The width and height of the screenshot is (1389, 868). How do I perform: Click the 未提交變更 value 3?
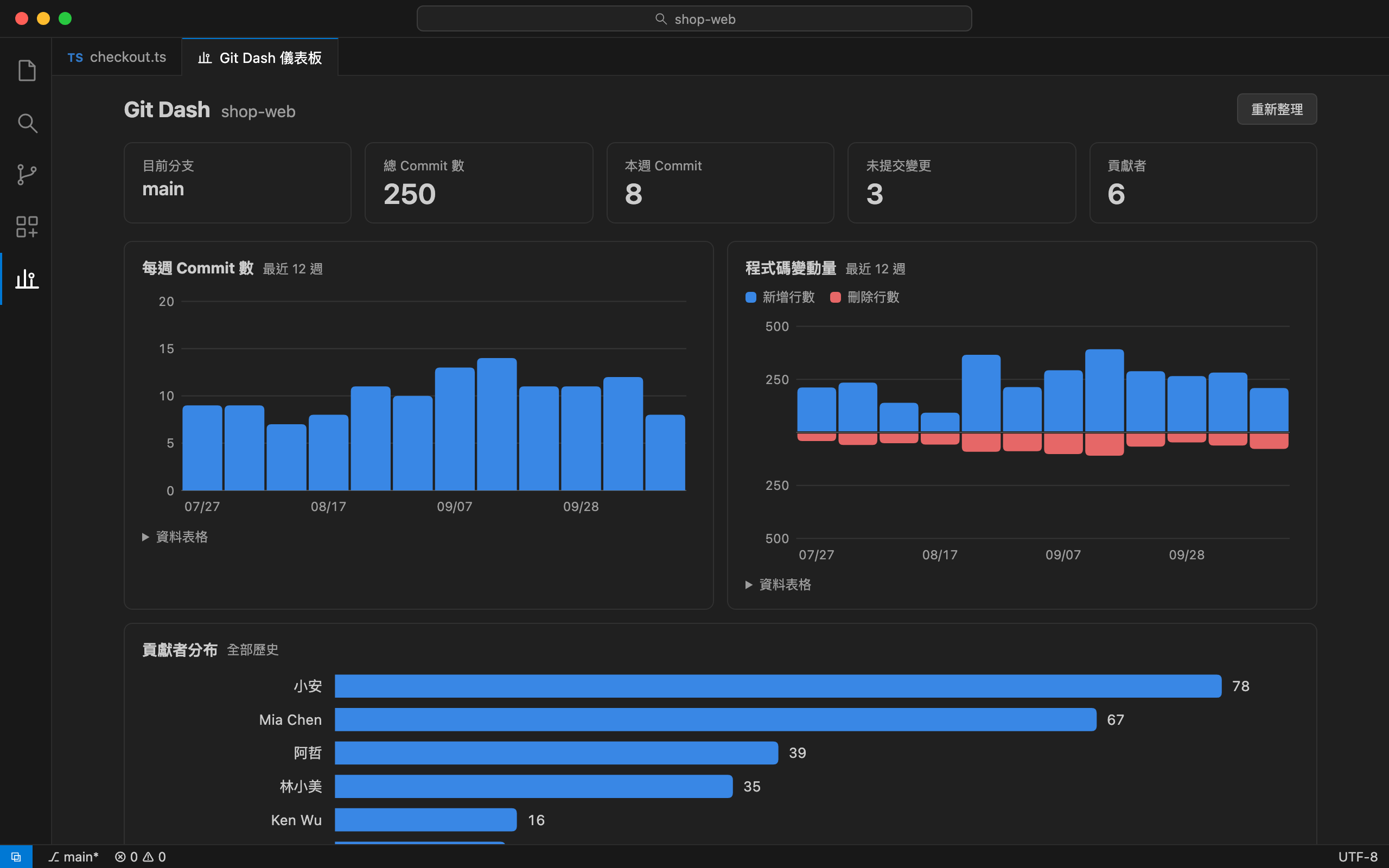click(874, 194)
